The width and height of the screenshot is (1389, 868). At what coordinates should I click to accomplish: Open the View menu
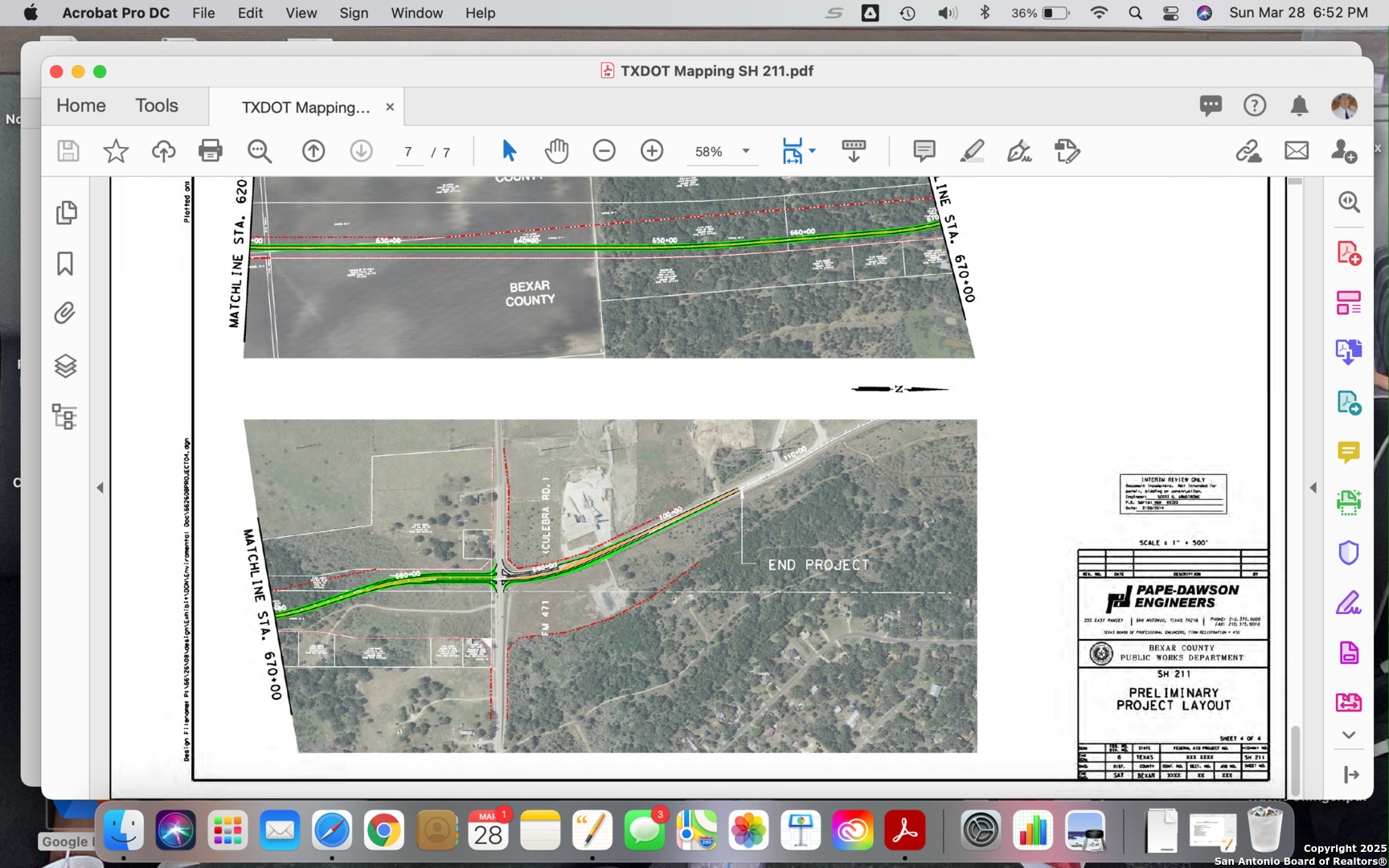tap(301, 13)
